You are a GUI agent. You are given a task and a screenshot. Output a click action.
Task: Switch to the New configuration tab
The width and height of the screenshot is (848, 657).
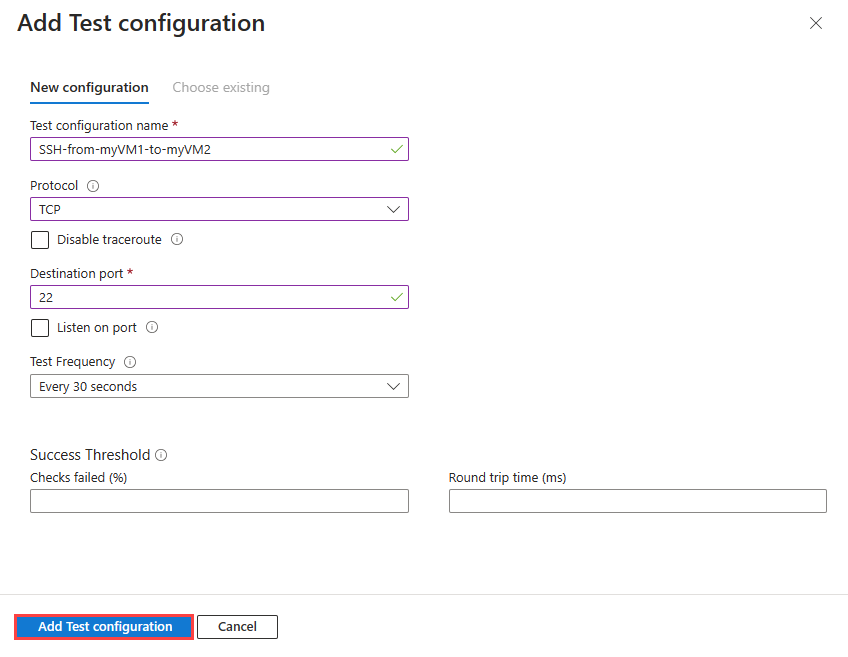89,88
